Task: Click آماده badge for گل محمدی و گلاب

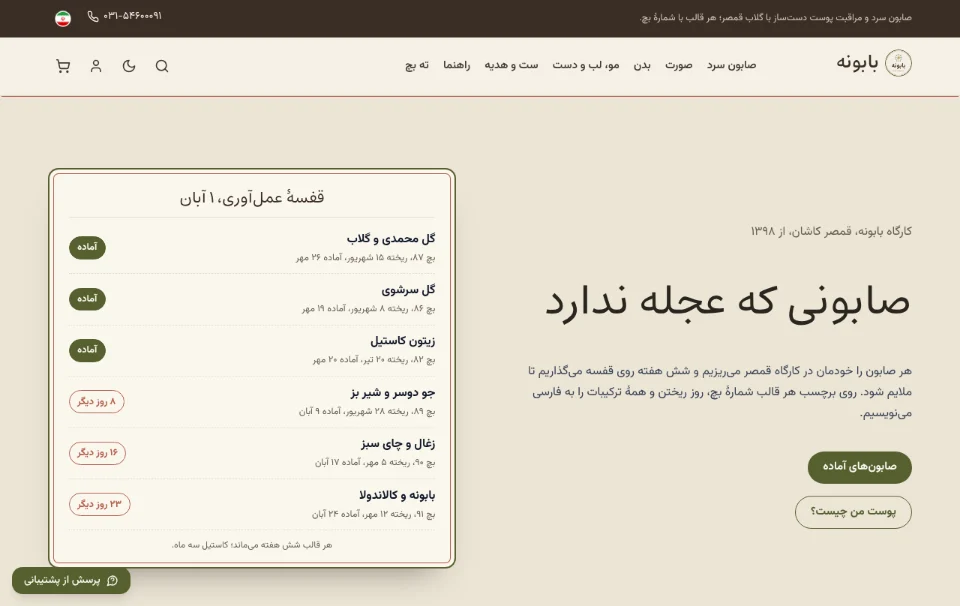Action: tap(88, 247)
